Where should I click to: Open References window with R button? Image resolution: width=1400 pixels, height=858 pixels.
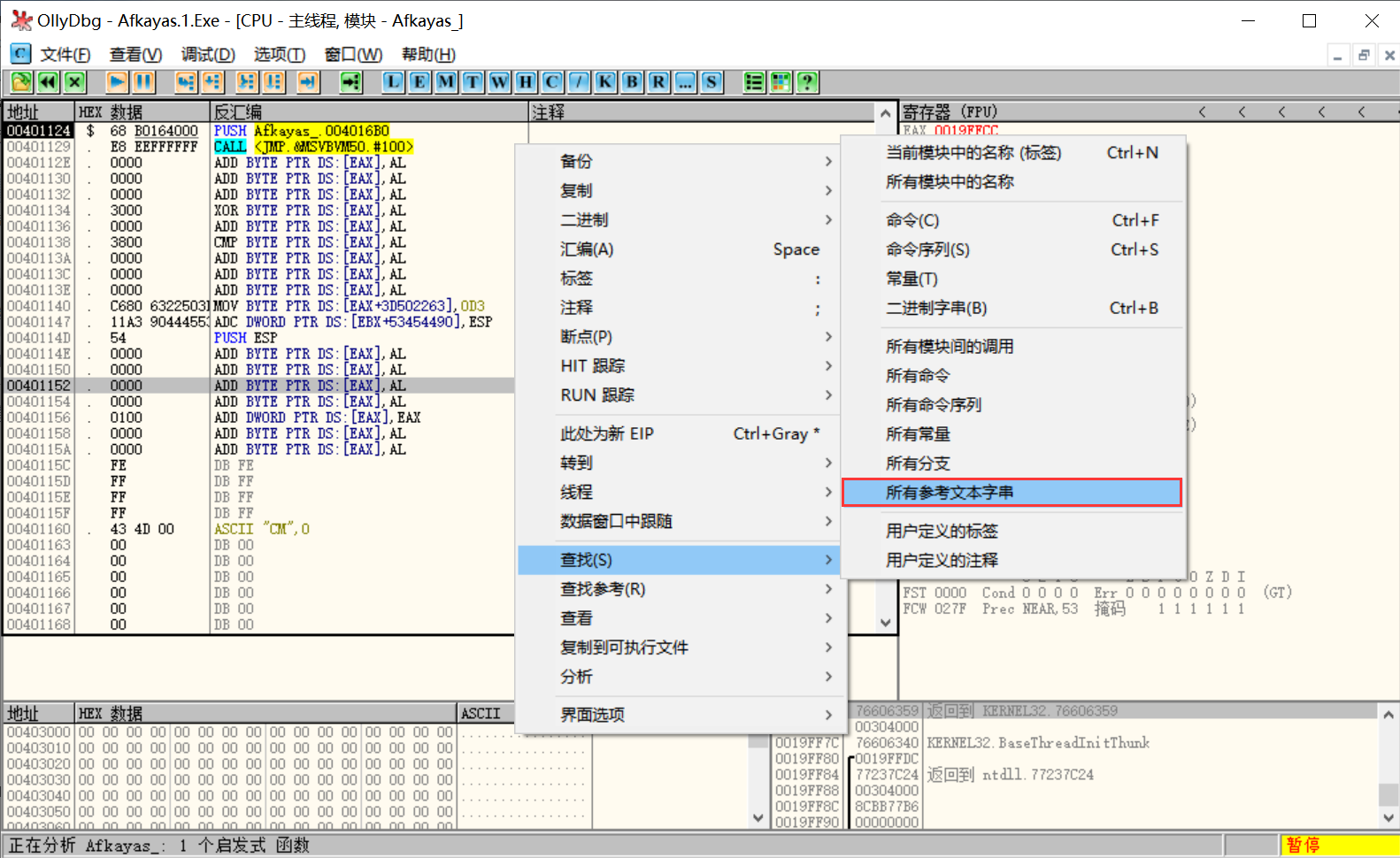(658, 82)
